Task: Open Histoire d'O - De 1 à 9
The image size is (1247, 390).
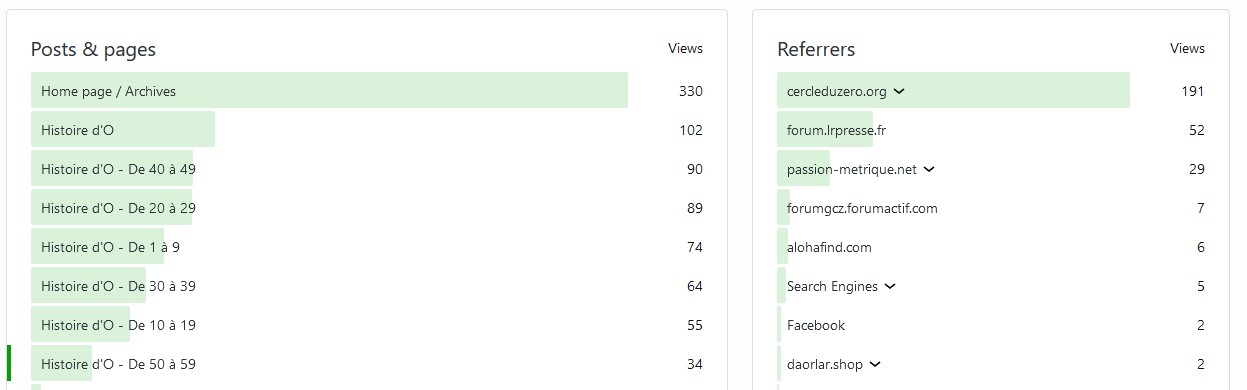Action: click(110, 247)
